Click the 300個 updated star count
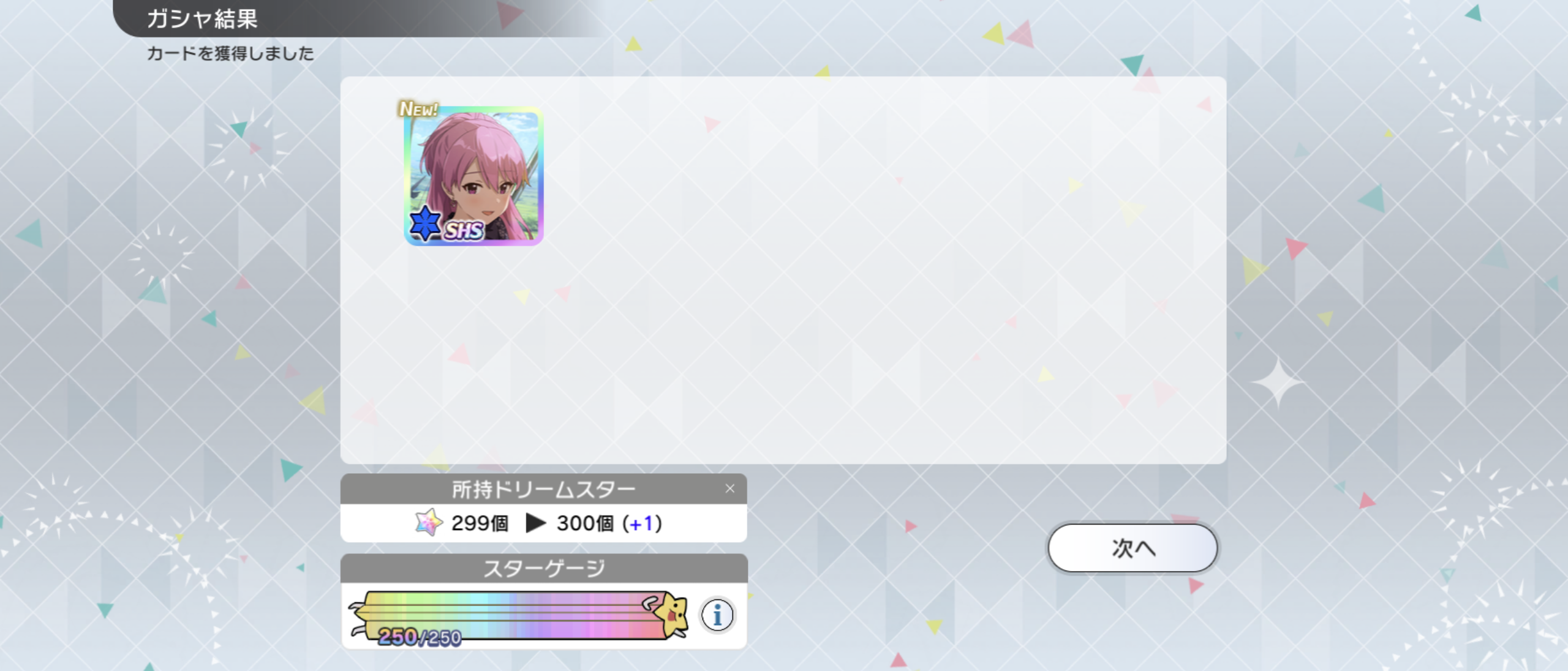 [585, 523]
